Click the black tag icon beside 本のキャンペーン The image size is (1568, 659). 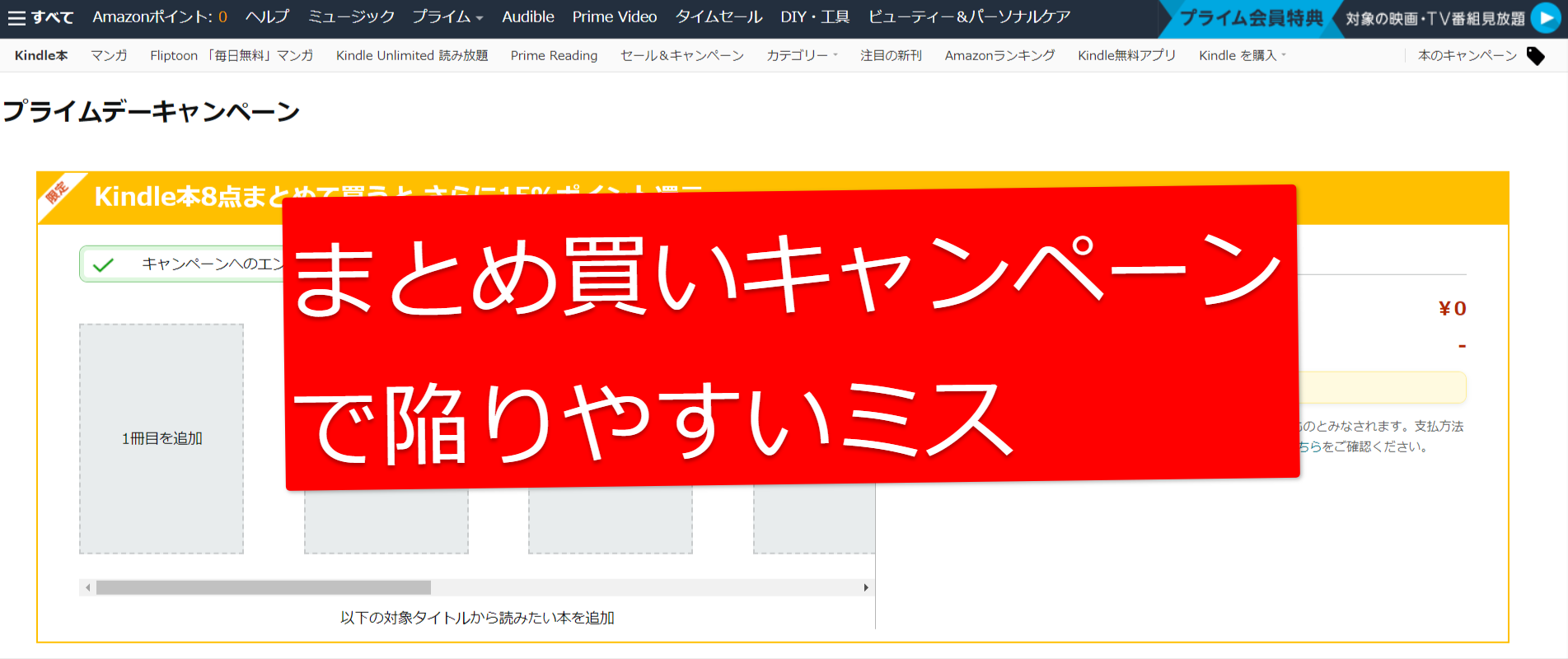(x=1536, y=56)
